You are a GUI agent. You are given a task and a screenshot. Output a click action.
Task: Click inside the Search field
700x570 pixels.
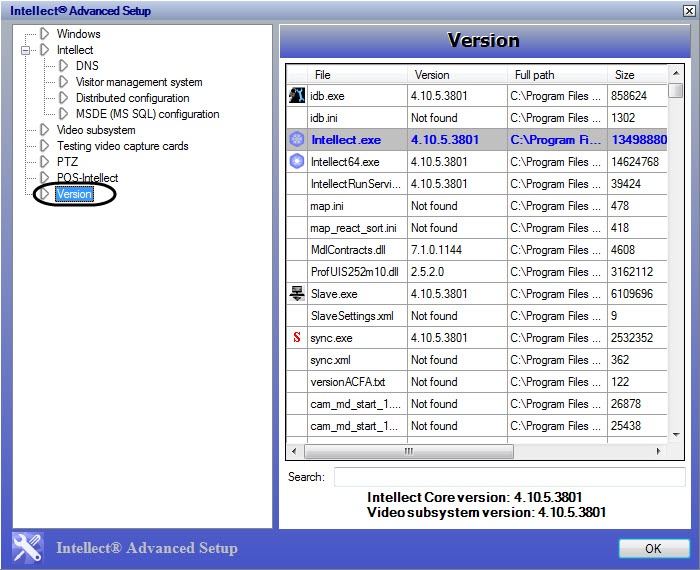(509, 477)
